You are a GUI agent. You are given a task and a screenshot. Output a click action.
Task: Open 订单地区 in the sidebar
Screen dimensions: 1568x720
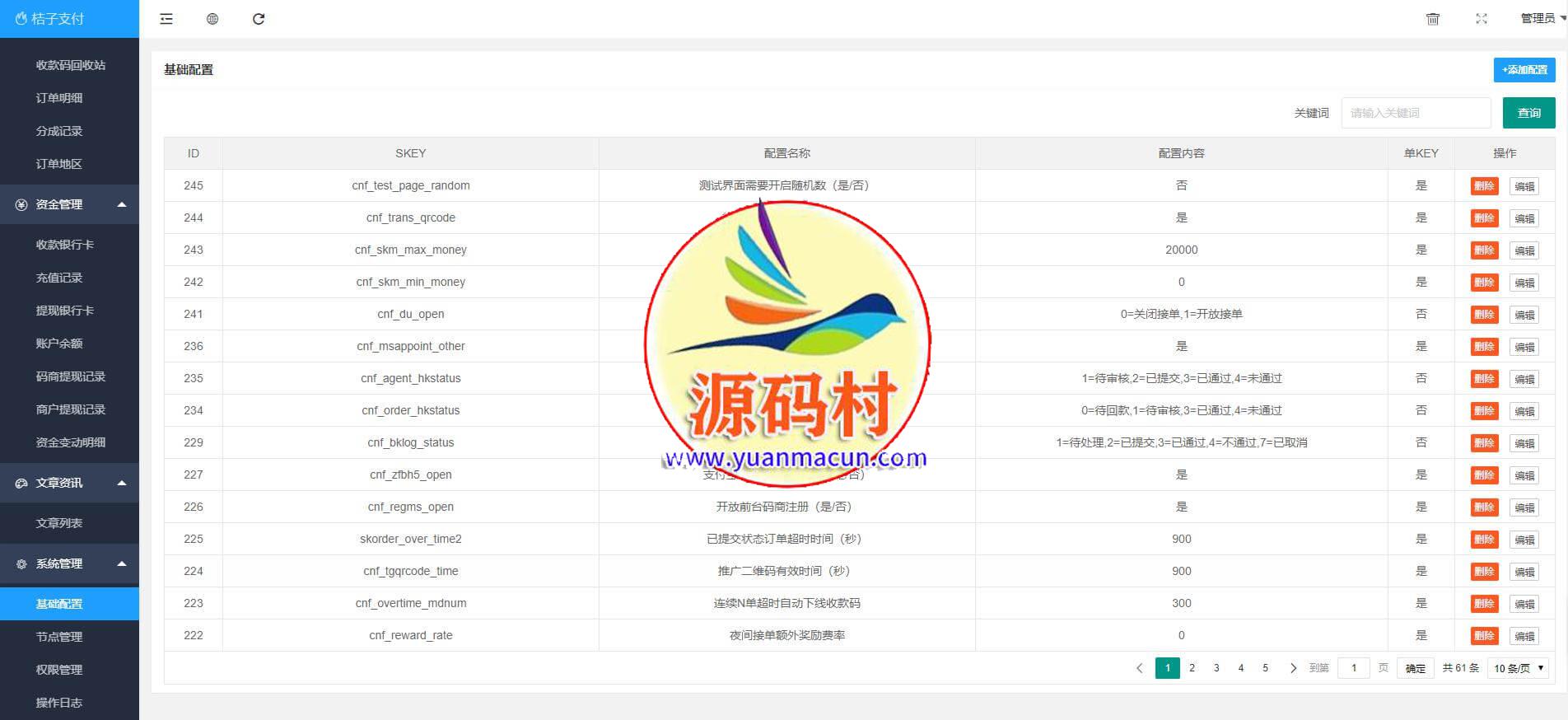coord(58,164)
